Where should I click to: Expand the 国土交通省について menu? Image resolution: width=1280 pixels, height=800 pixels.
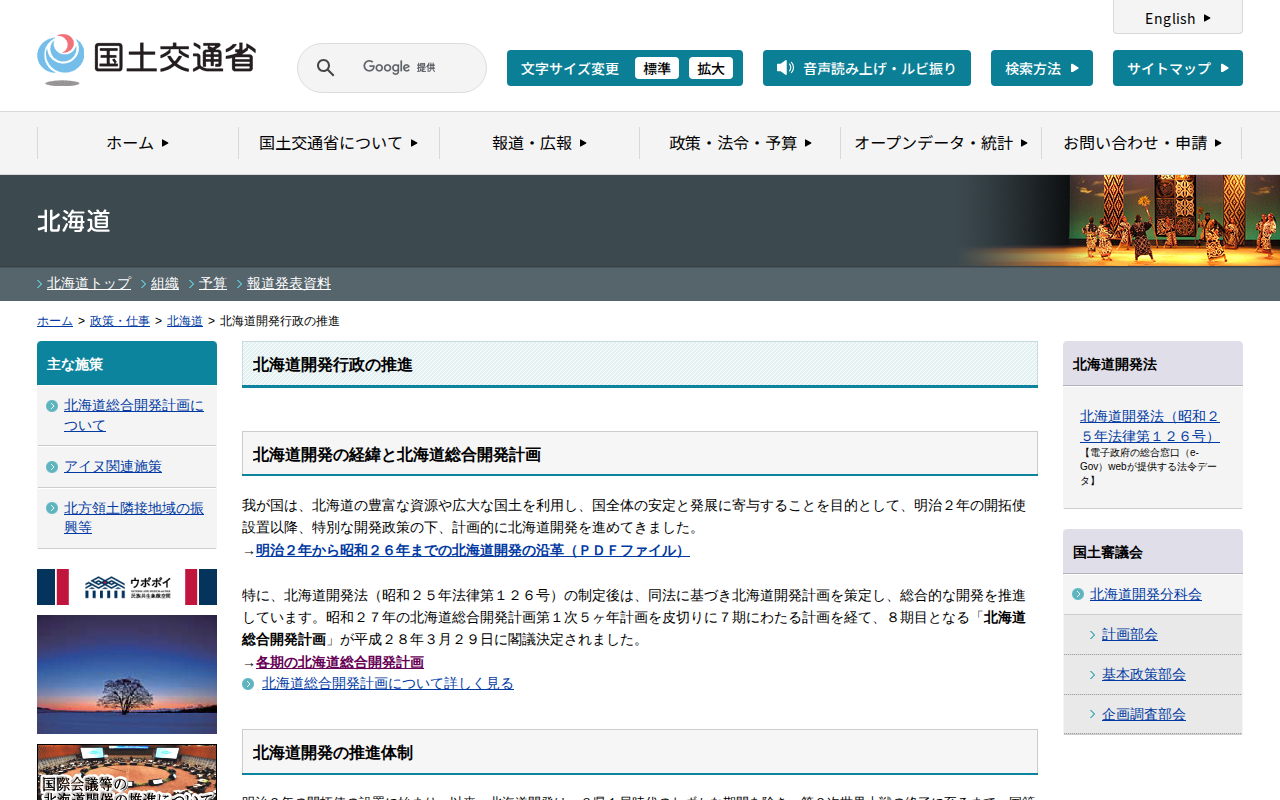click(338, 143)
